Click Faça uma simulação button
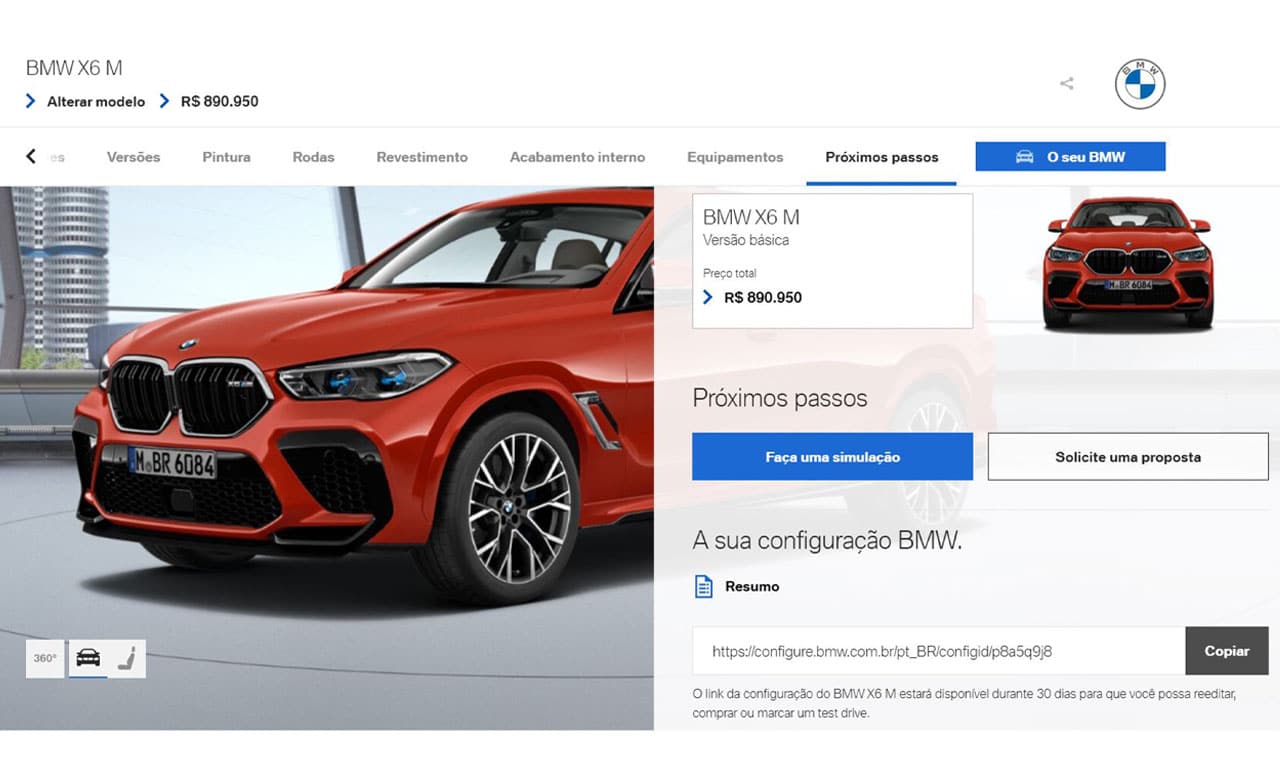 pos(832,457)
